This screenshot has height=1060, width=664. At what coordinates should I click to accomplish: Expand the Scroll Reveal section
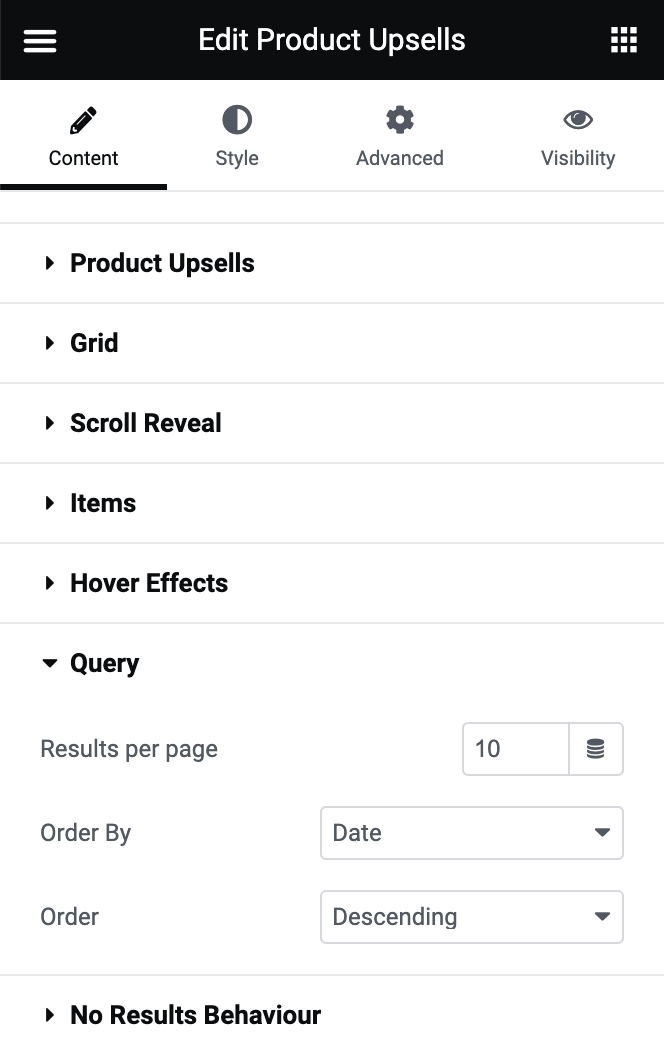click(145, 423)
